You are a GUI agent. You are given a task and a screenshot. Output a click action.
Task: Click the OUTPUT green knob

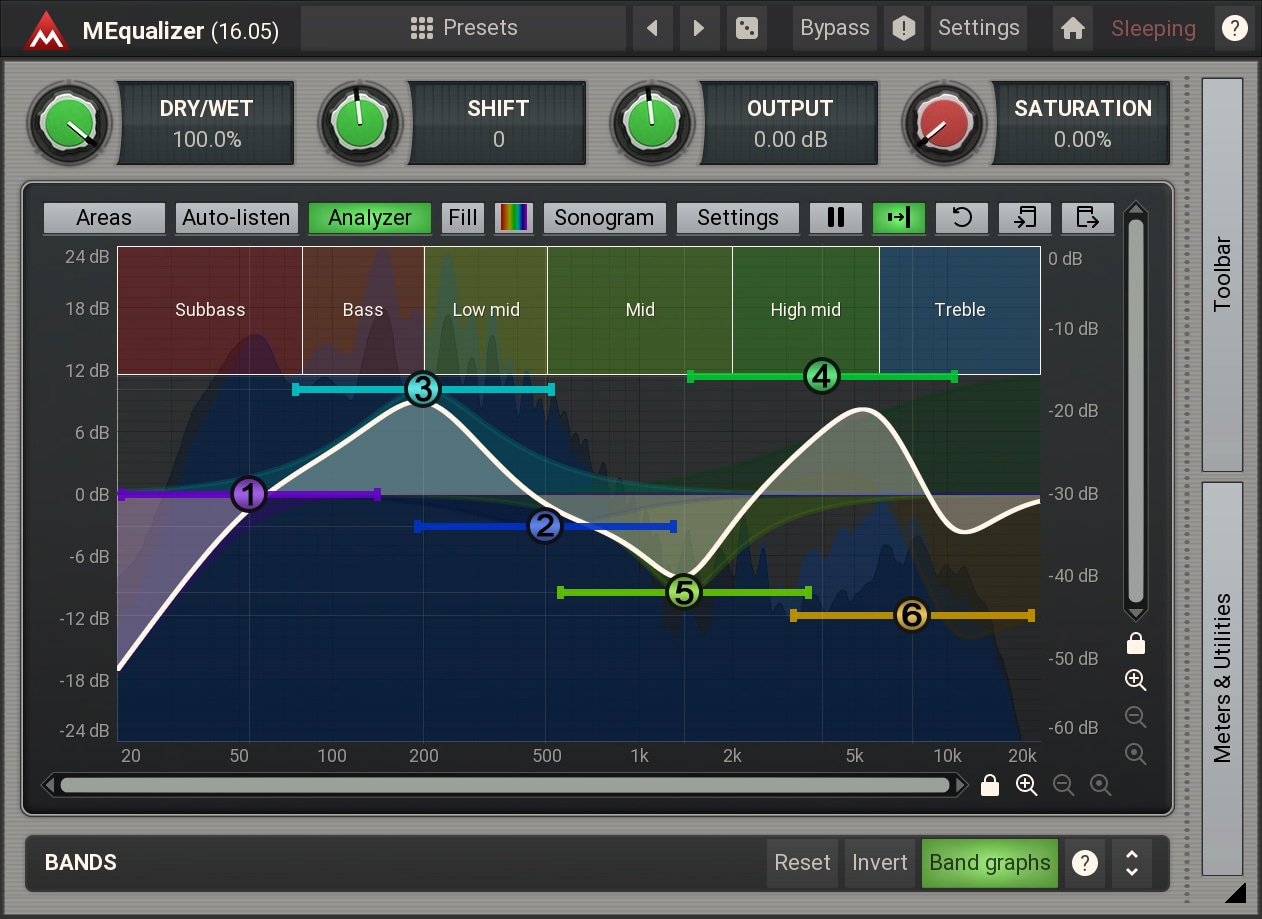652,123
